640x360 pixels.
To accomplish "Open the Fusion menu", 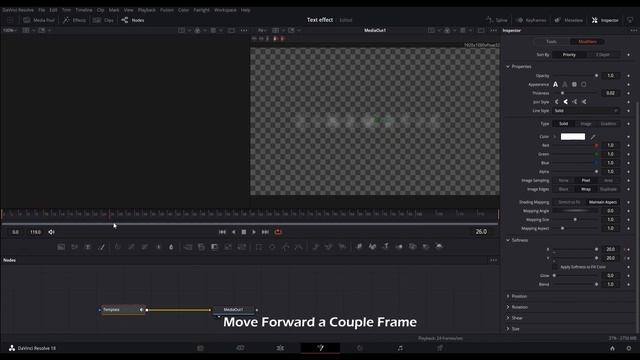I will point(167,10).
